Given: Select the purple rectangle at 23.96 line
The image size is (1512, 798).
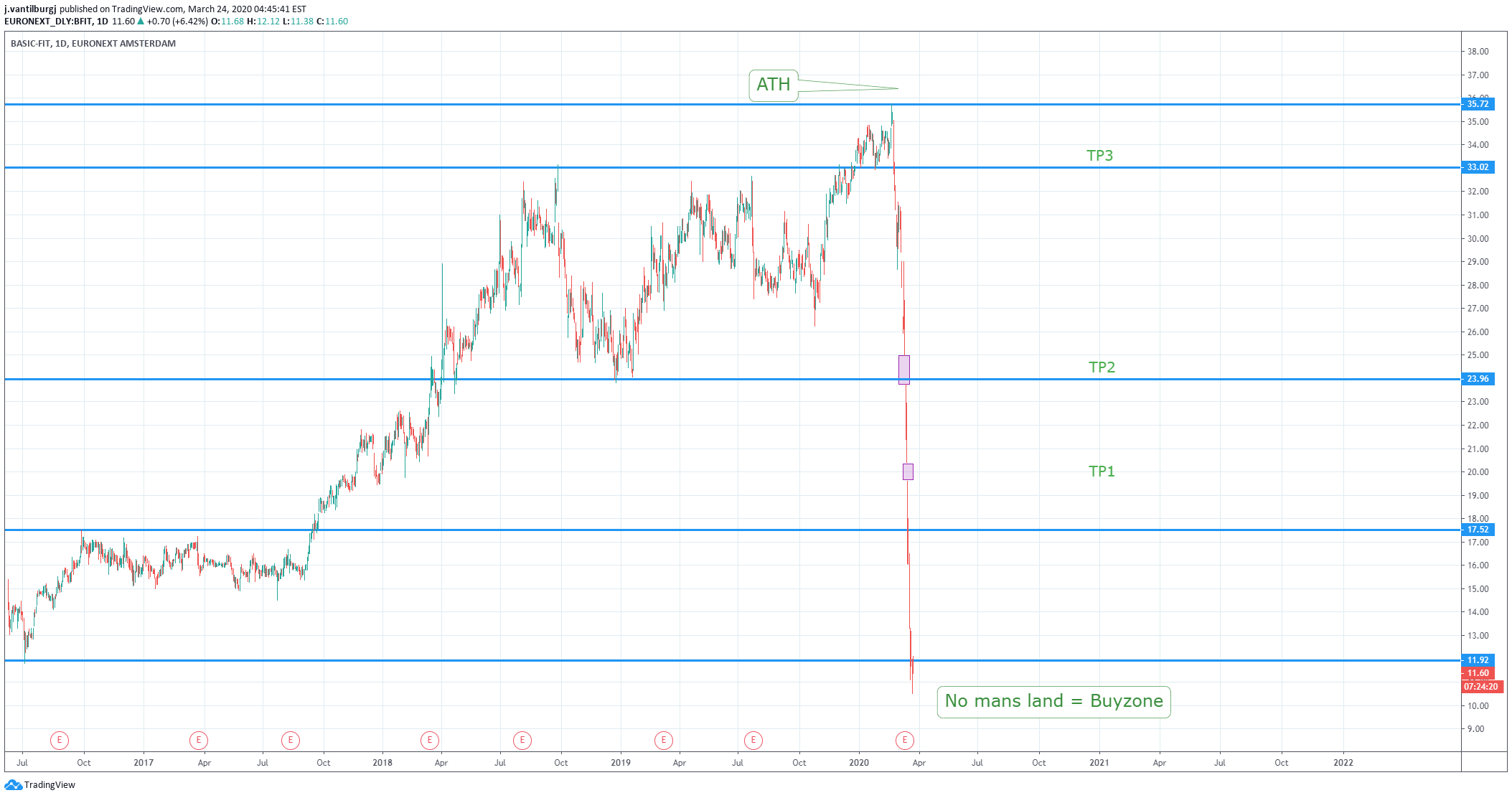Looking at the screenshot, I should (x=904, y=370).
